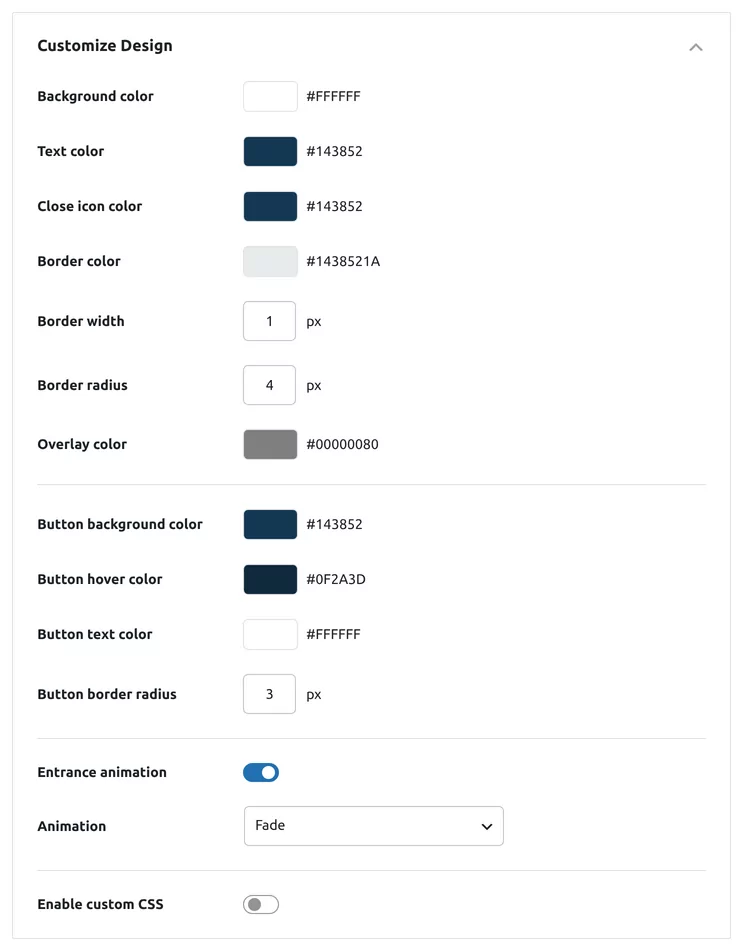Open the Button text color swatch

[x=270, y=634]
